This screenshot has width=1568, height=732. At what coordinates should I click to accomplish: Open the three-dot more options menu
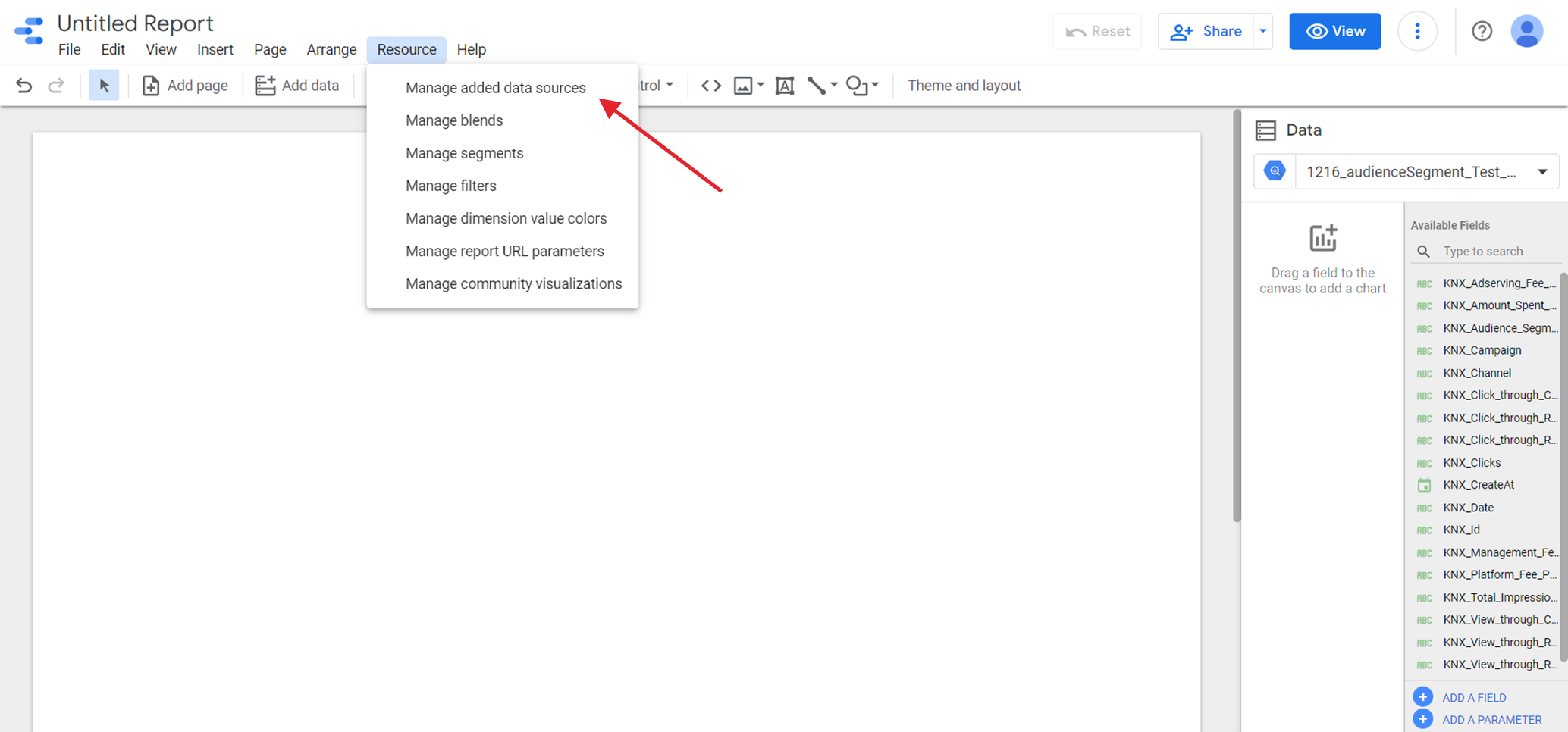point(1417,31)
